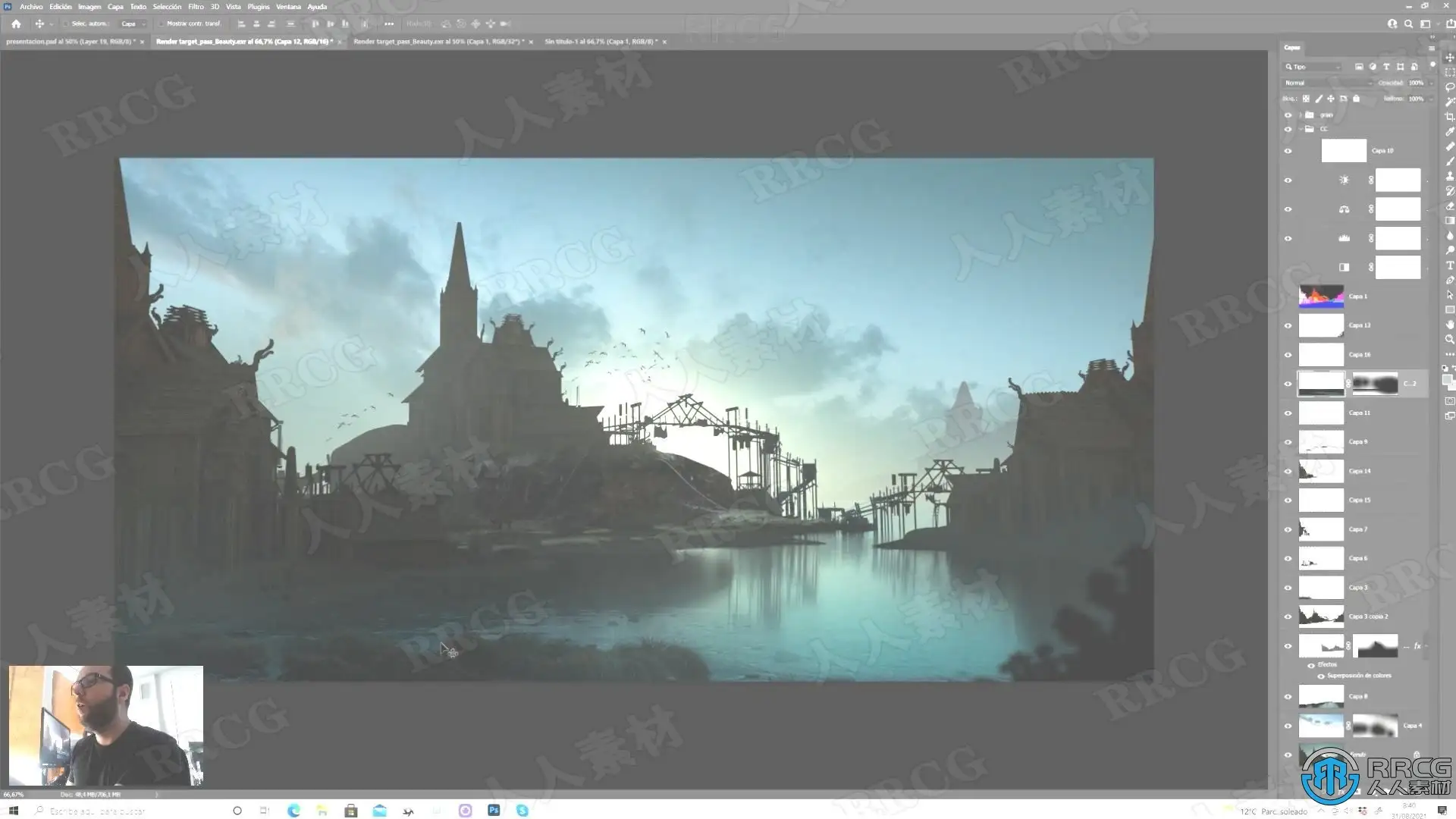Open the Filtro menu
Viewport: 1456px width, 819px height.
coord(196,7)
